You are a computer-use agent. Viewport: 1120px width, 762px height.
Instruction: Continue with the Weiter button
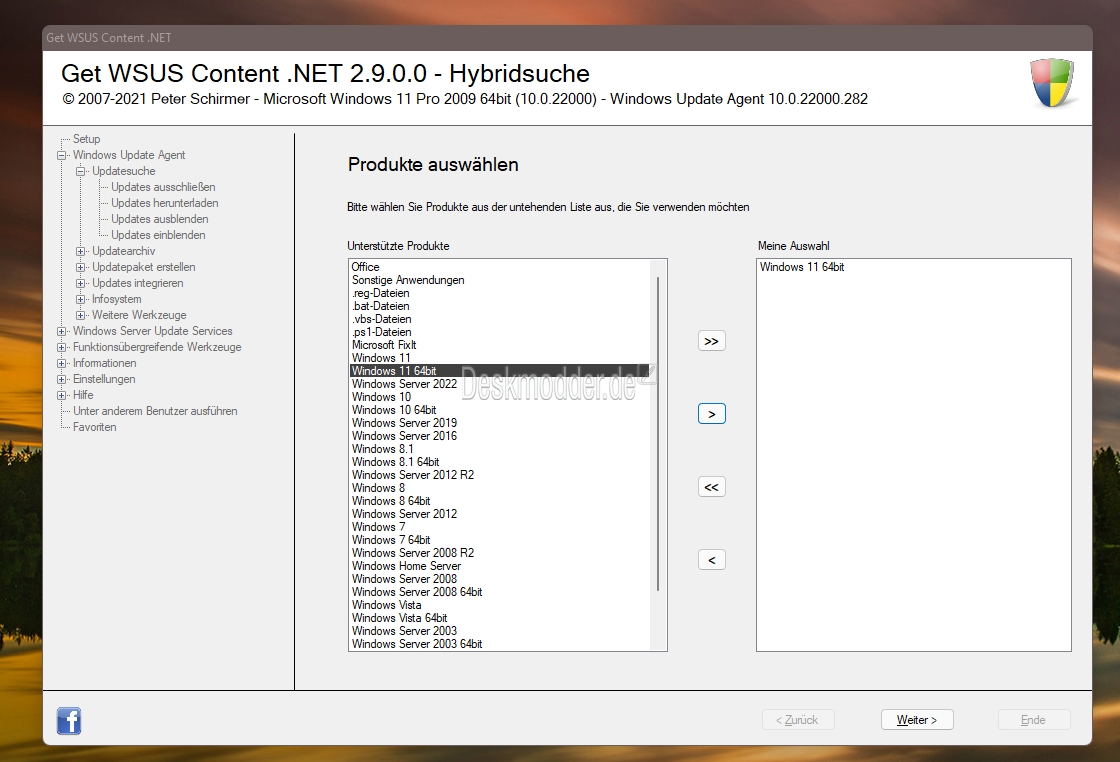pyautogui.click(x=917, y=720)
